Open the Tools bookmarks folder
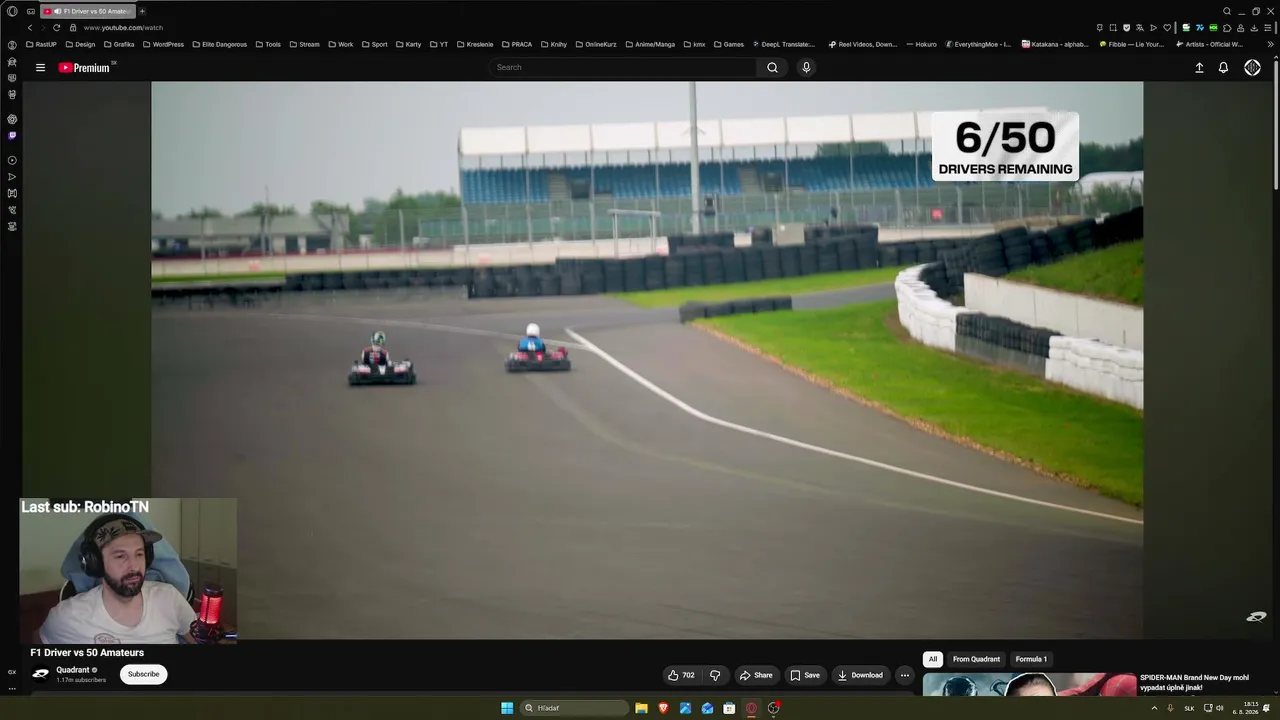This screenshot has width=1280, height=720. (x=268, y=44)
